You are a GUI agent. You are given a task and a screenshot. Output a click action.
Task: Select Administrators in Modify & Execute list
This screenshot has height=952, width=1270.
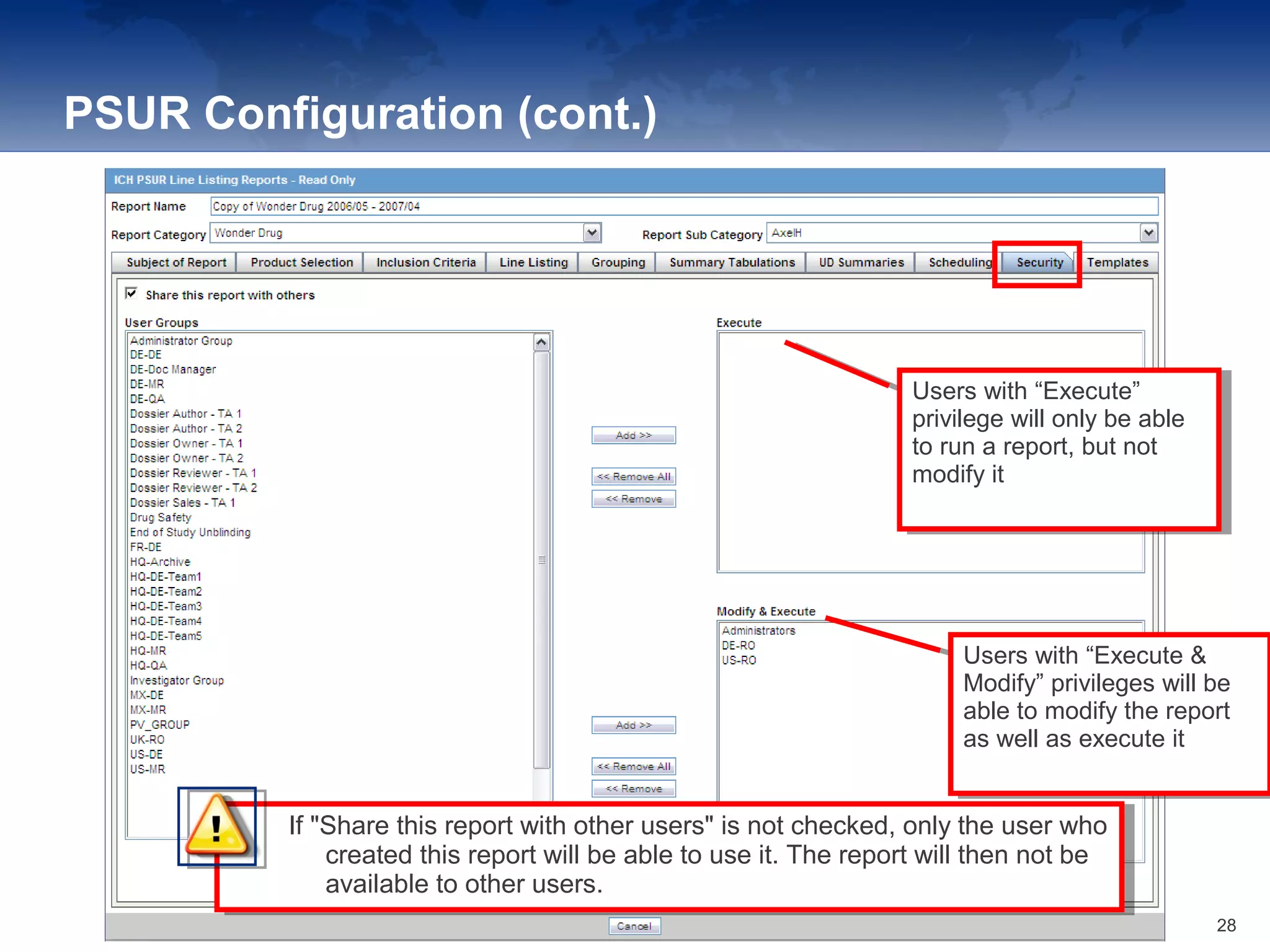coord(758,630)
